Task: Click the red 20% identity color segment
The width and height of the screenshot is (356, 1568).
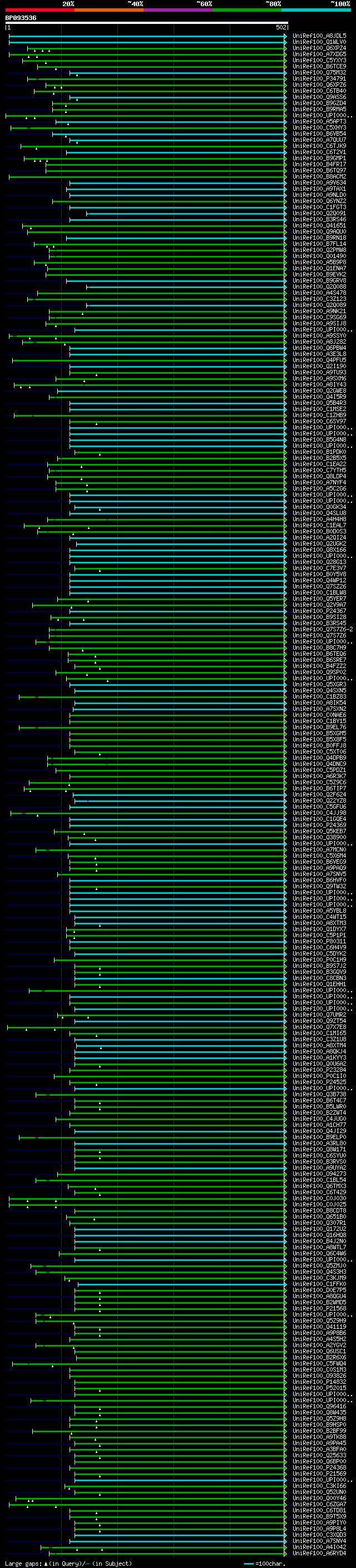Action: point(39,10)
